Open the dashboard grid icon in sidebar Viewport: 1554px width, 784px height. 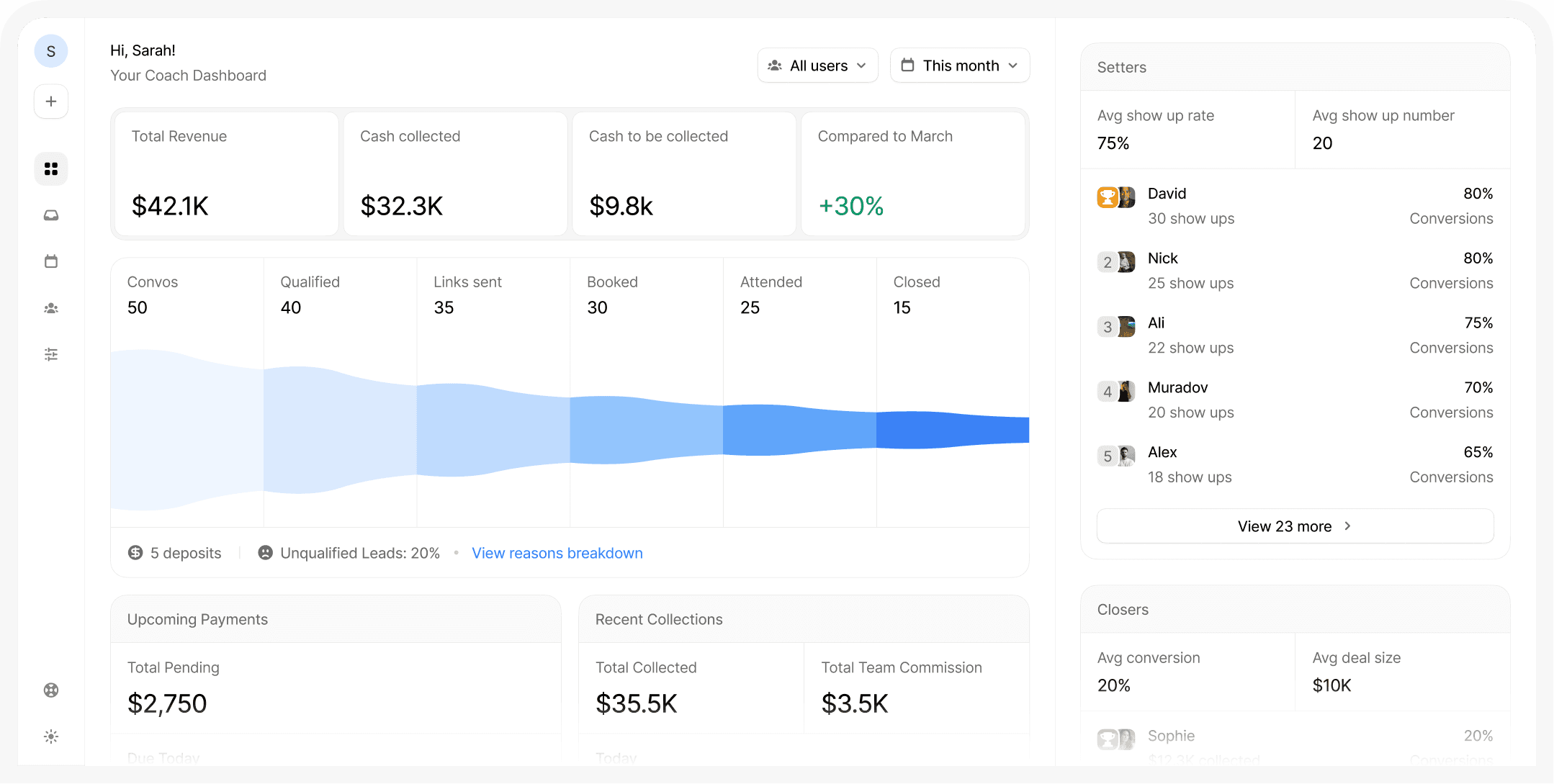tap(51, 169)
